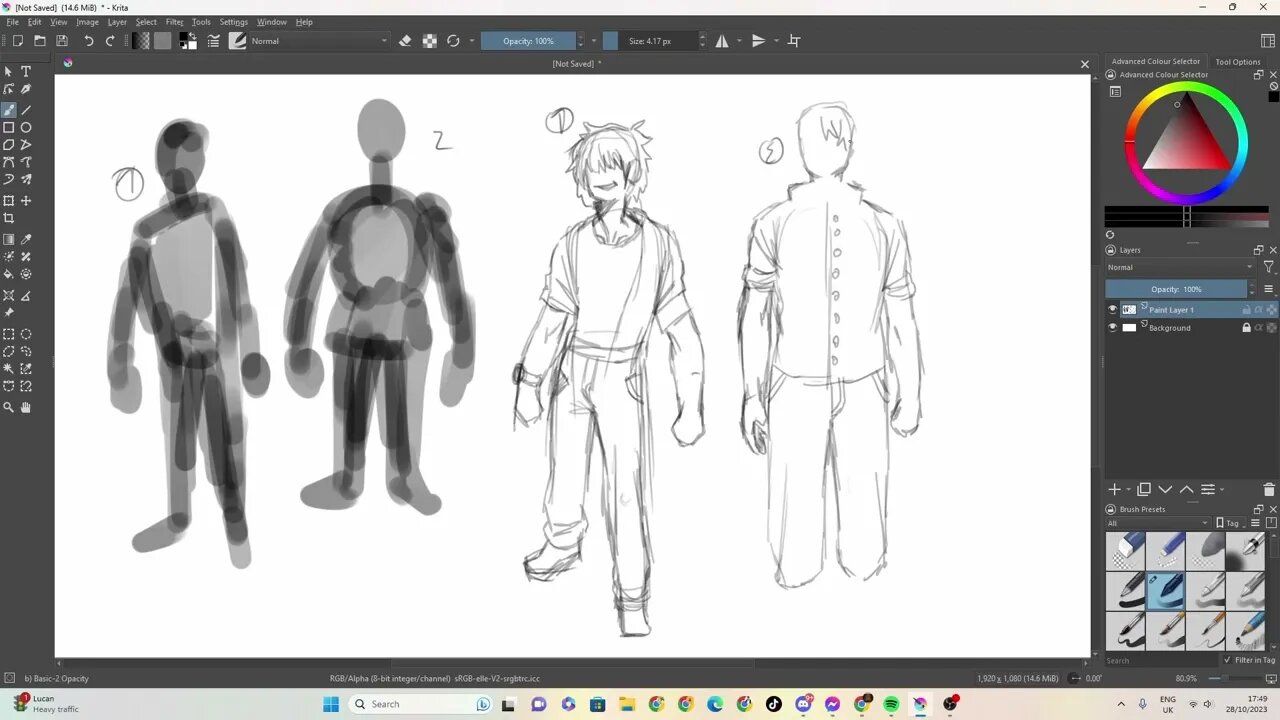Save the document with floppy icon
The width and height of the screenshot is (1280, 720).
[62, 41]
